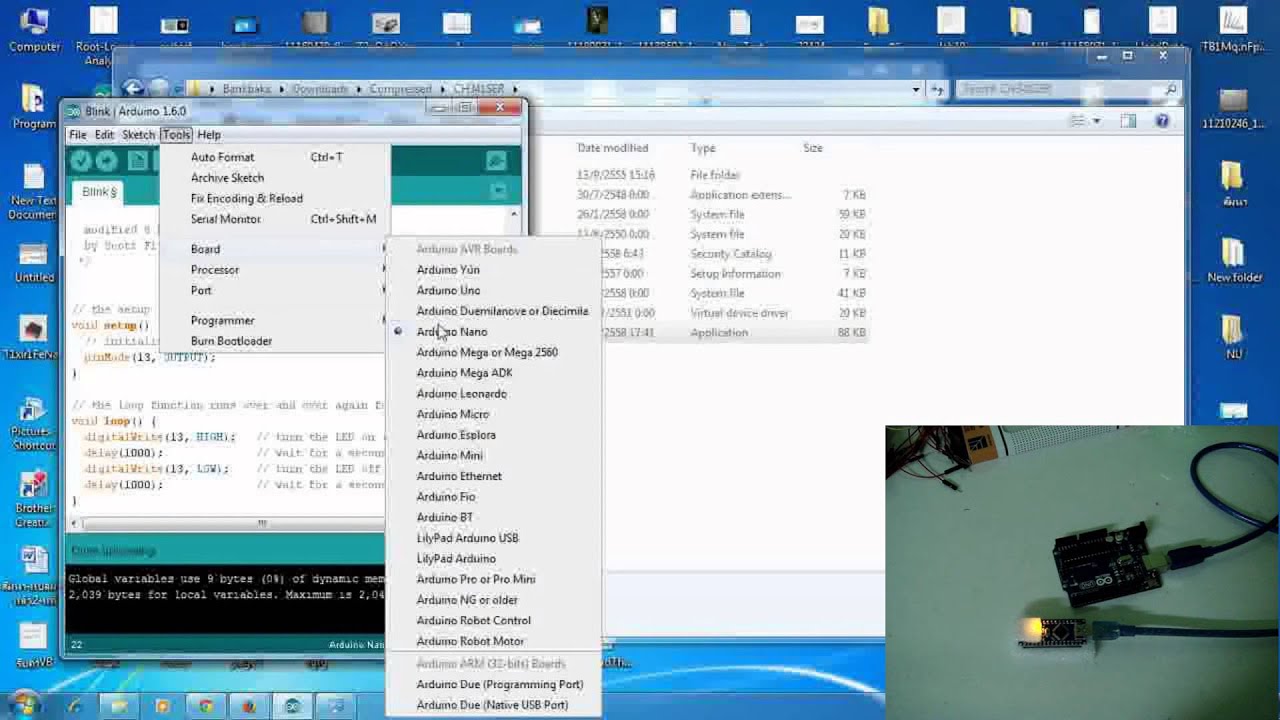Select the T81Mq.nFp desktop icon
This screenshot has height=720, width=1280.
[1234, 30]
